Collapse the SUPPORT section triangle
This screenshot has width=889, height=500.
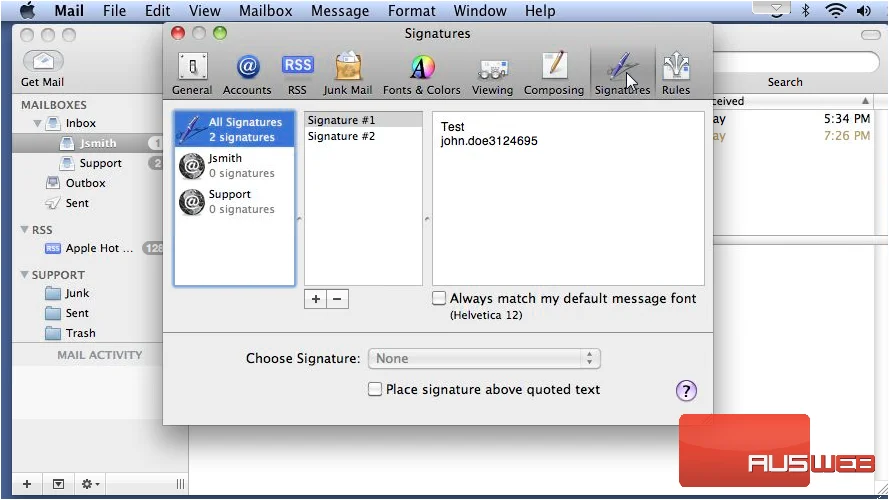pyautogui.click(x=24, y=274)
